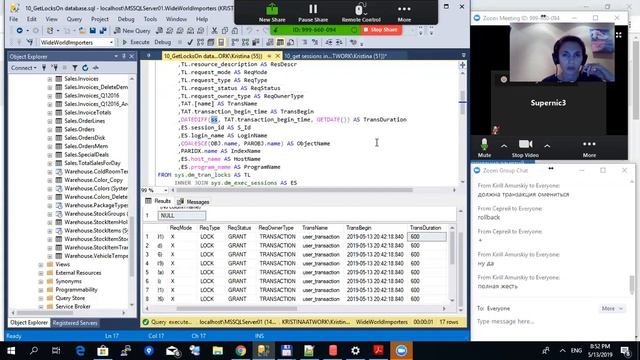
Task: Click the NULL result cell
Action: click(x=182, y=216)
